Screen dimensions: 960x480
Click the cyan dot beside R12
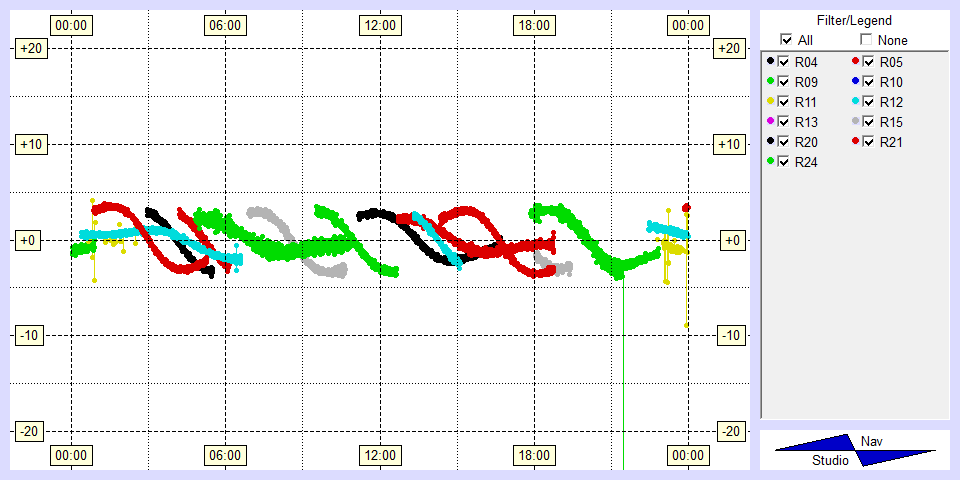click(855, 102)
